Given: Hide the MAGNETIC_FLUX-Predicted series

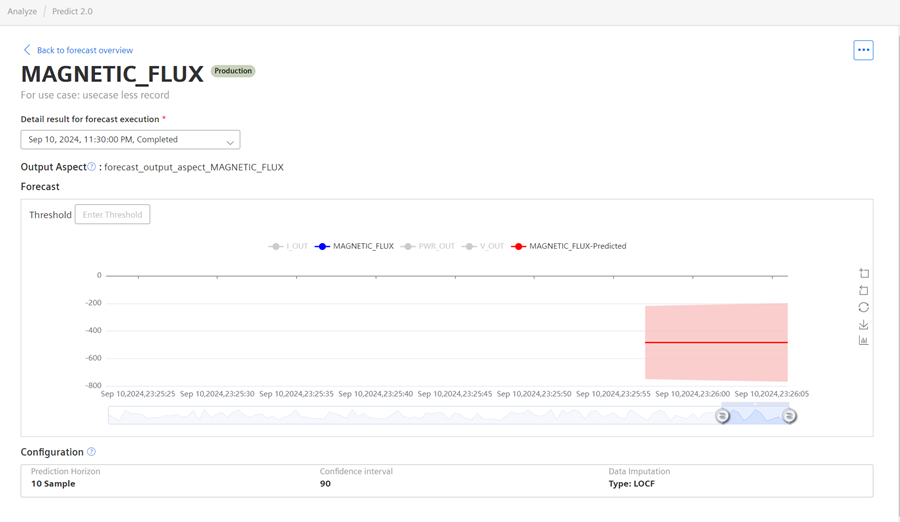Looking at the screenshot, I should coord(568,246).
